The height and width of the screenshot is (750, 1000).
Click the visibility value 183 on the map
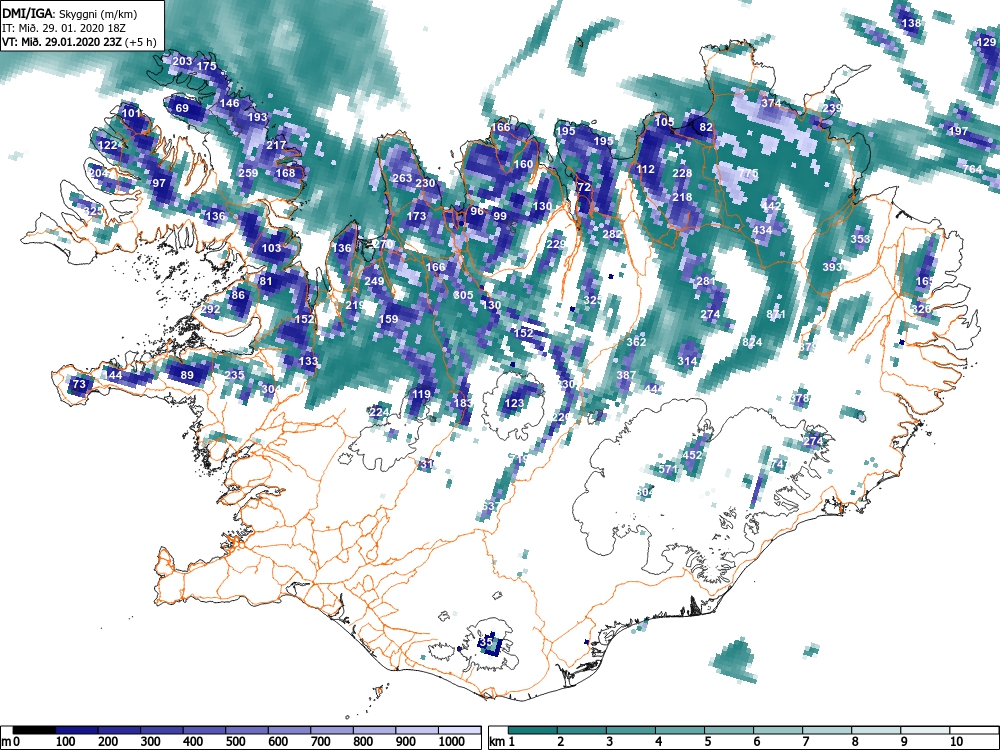463,403
